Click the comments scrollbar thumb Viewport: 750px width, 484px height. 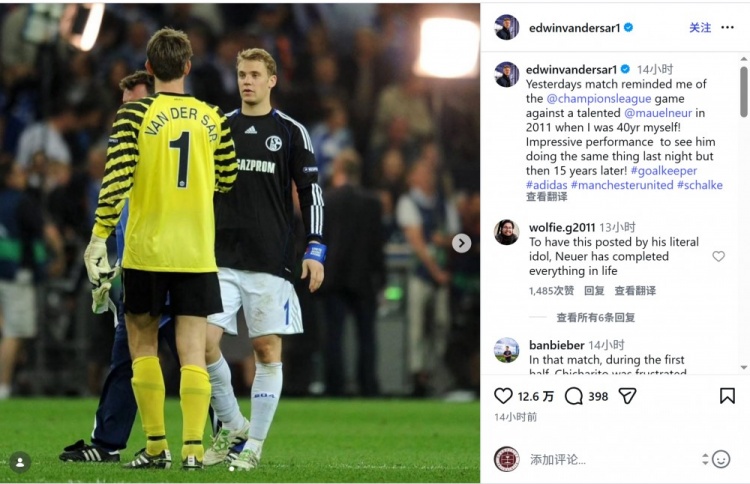[x=743, y=92]
